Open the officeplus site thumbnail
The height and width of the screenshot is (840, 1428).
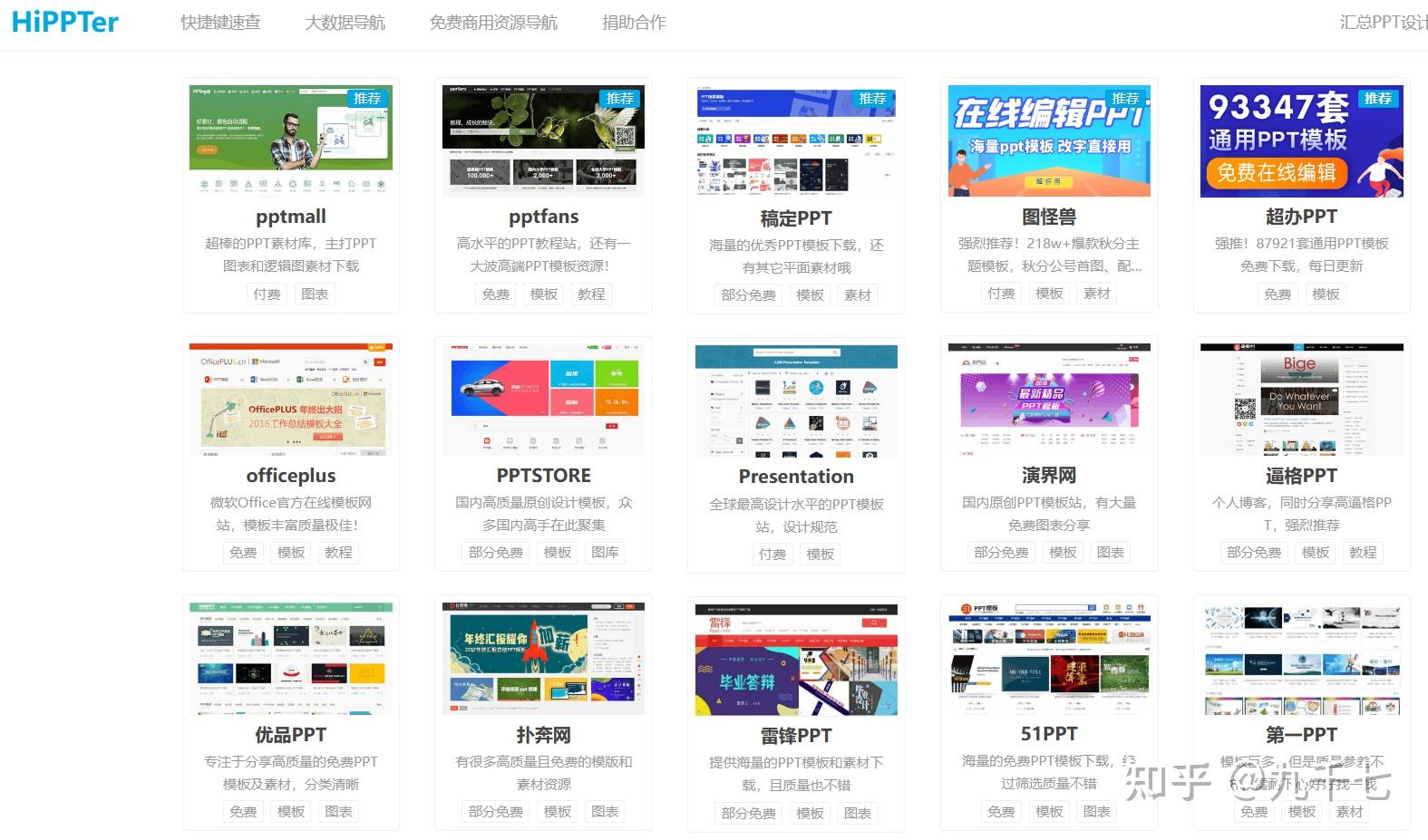[291, 399]
